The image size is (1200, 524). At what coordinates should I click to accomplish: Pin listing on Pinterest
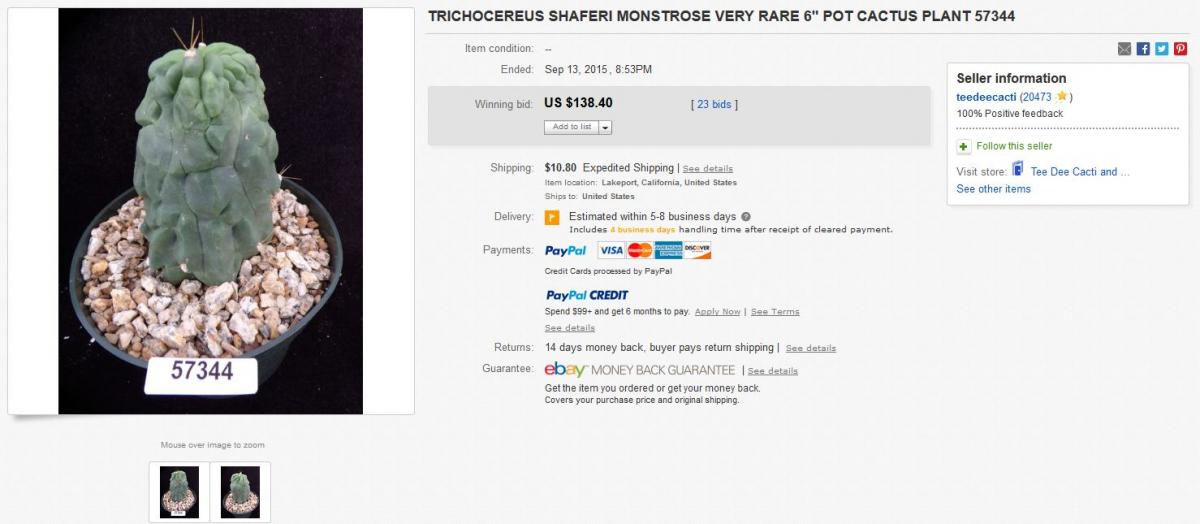1180,49
